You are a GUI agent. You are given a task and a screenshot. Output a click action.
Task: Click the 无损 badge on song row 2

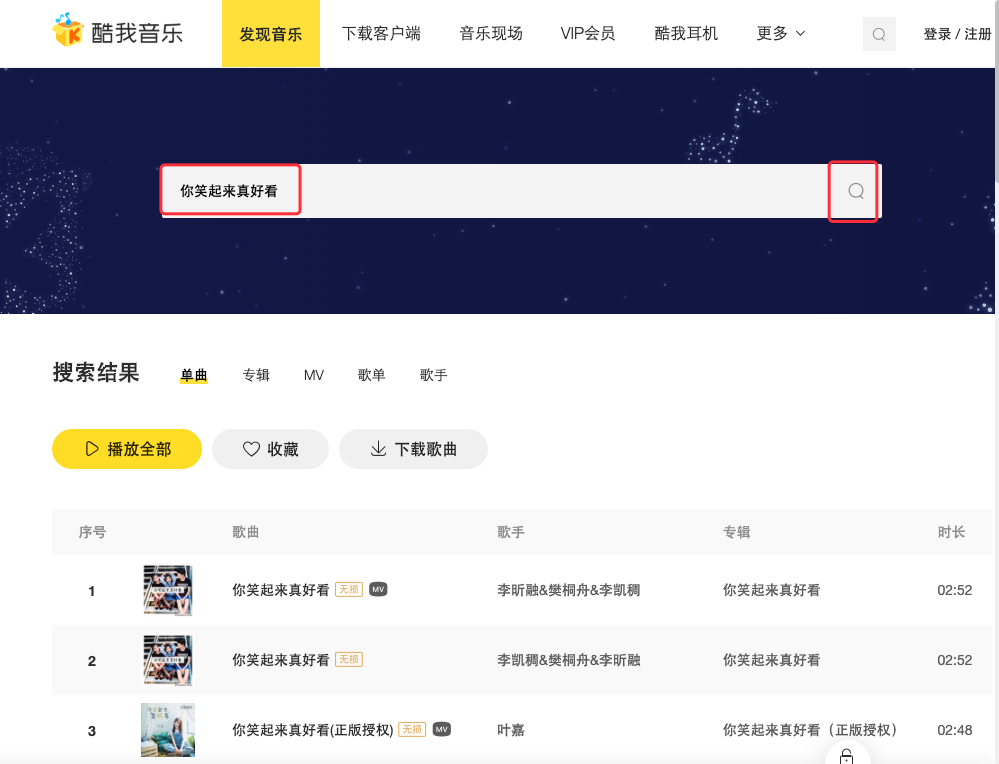[x=348, y=660]
